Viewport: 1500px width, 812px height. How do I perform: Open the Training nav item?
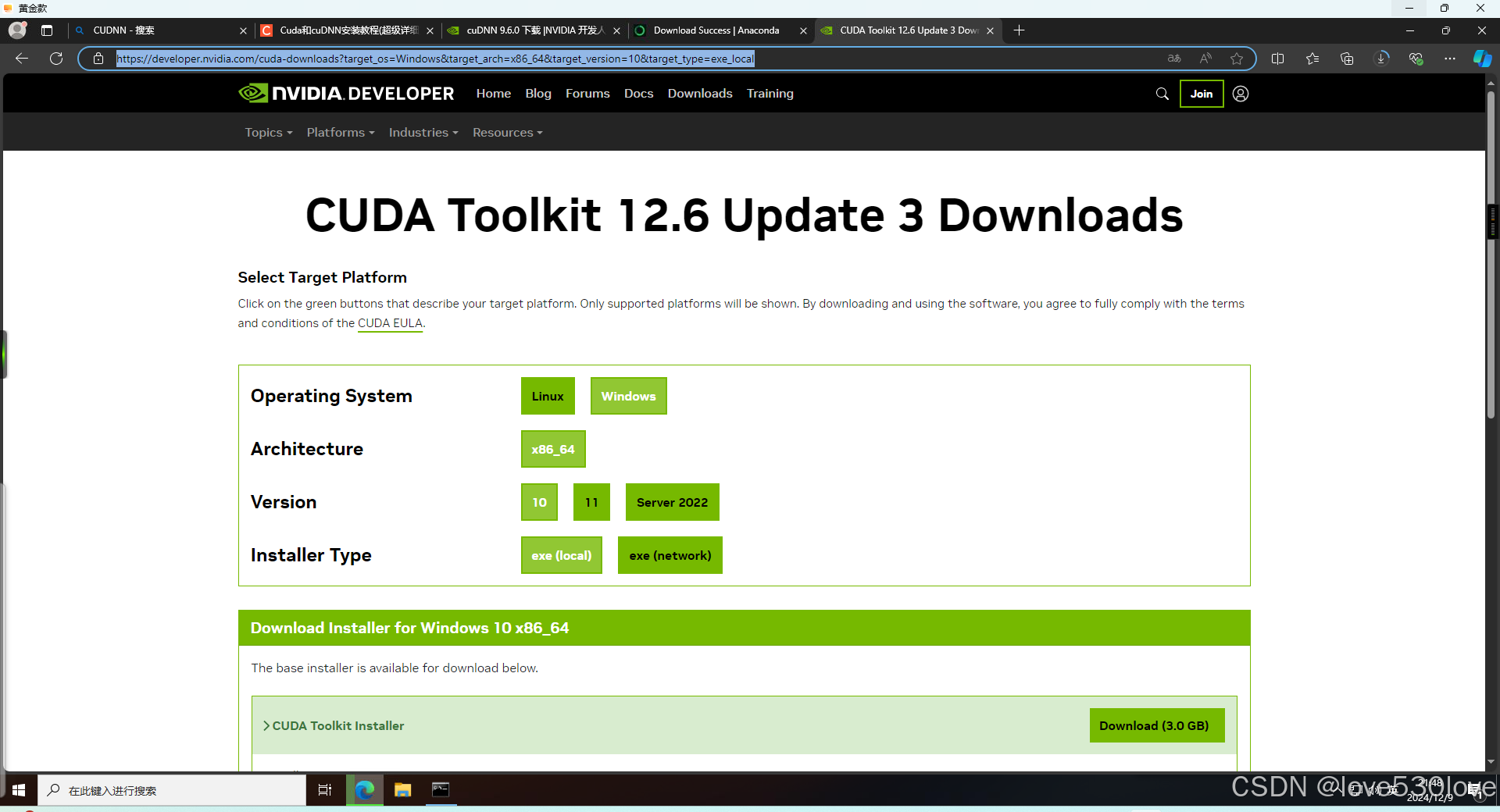[770, 94]
